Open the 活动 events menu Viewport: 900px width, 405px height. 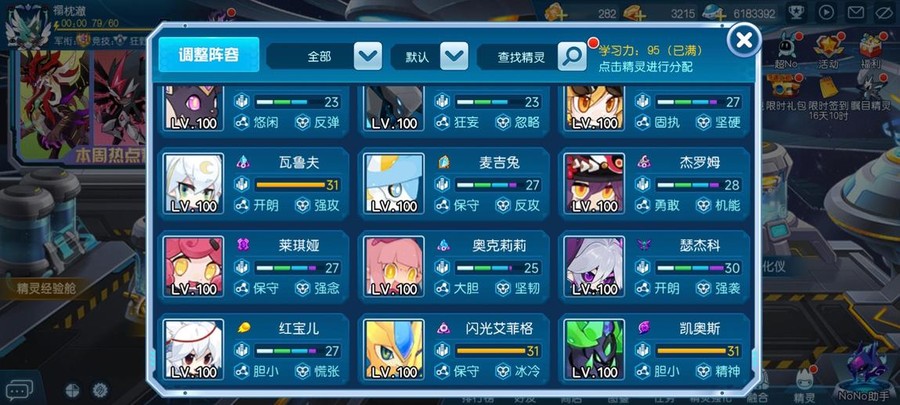[x=828, y=50]
